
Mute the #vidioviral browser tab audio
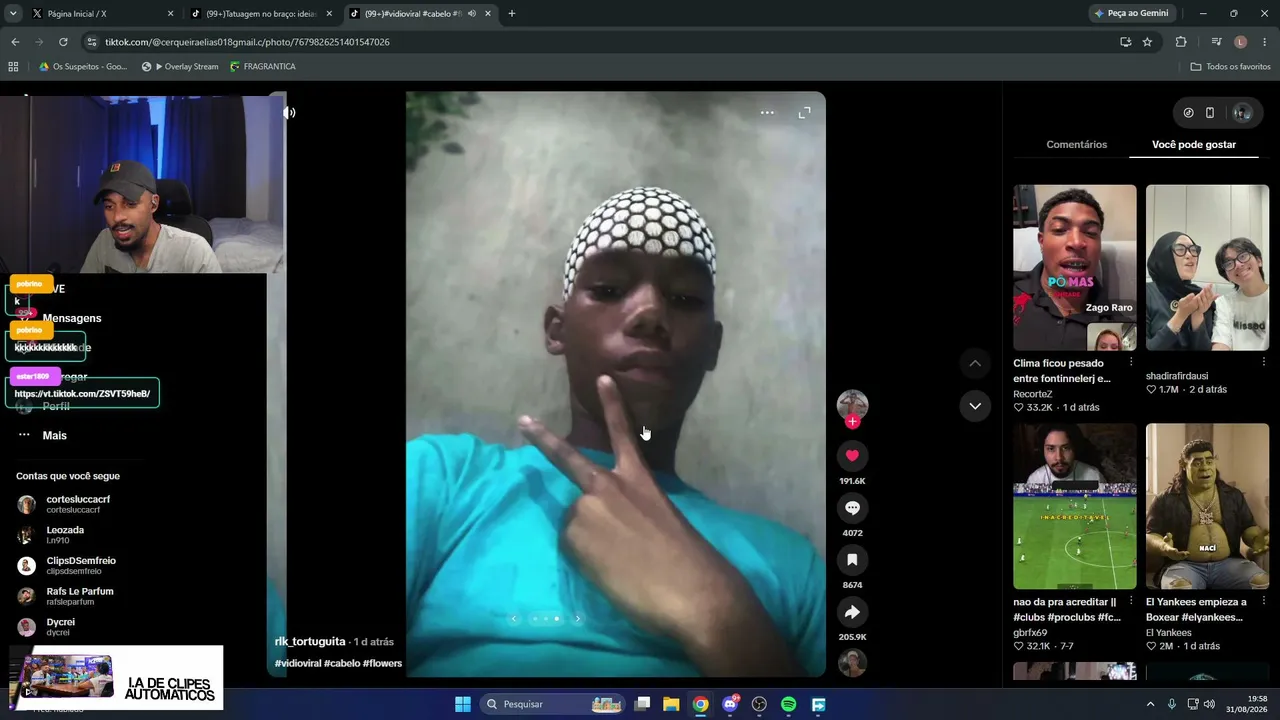[x=471, y=14]
